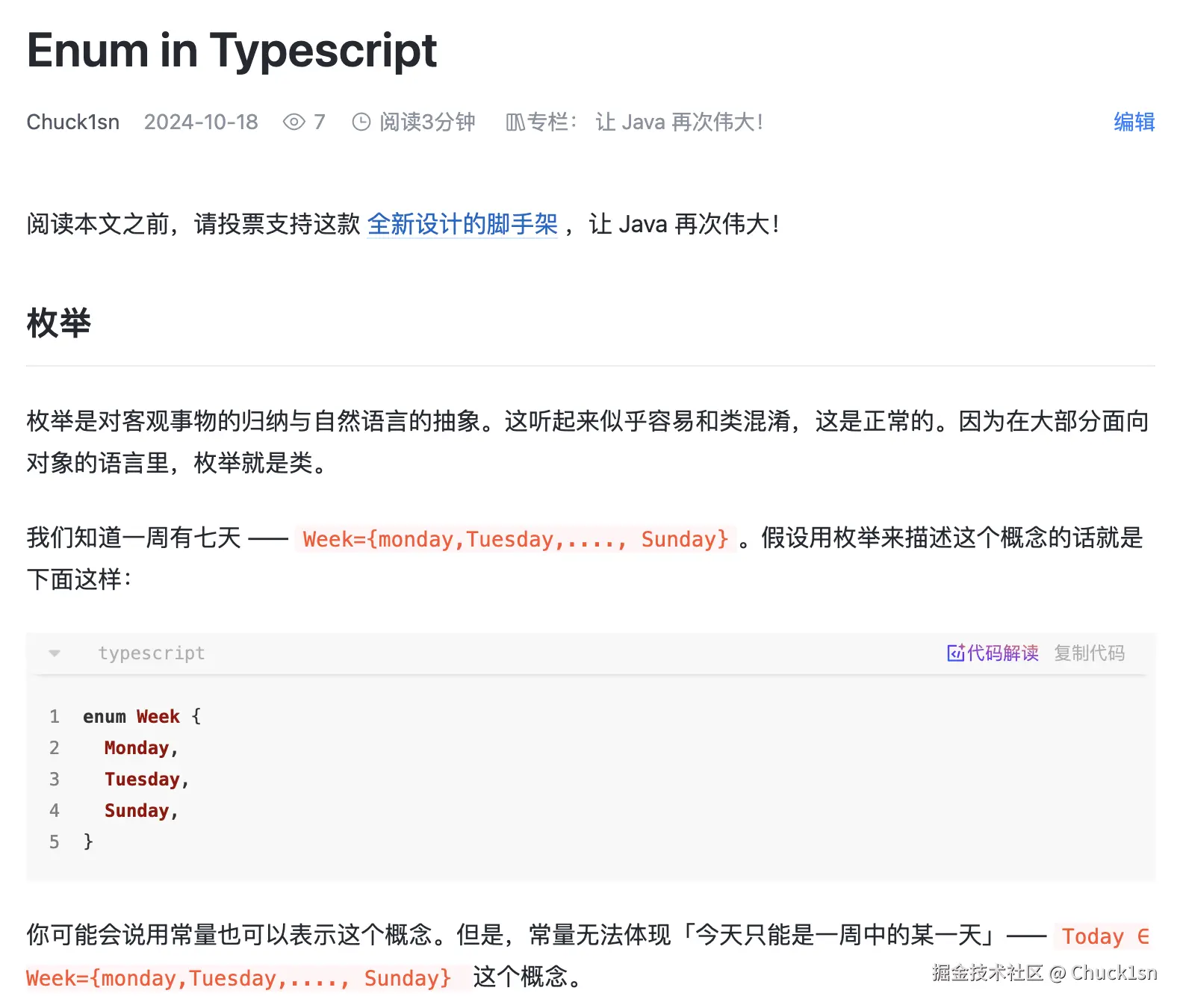This screenshot has width=1183, height=1008.
Task: Click the 掘金技术社区 watermark text
Action: (x=987, y=973)
